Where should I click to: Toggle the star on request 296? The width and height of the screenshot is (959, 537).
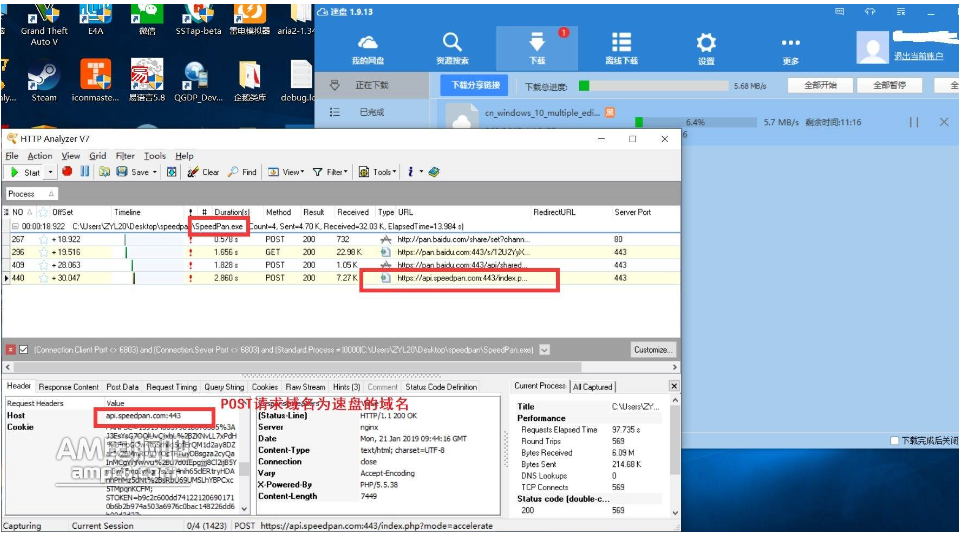(x=43, y=252)
